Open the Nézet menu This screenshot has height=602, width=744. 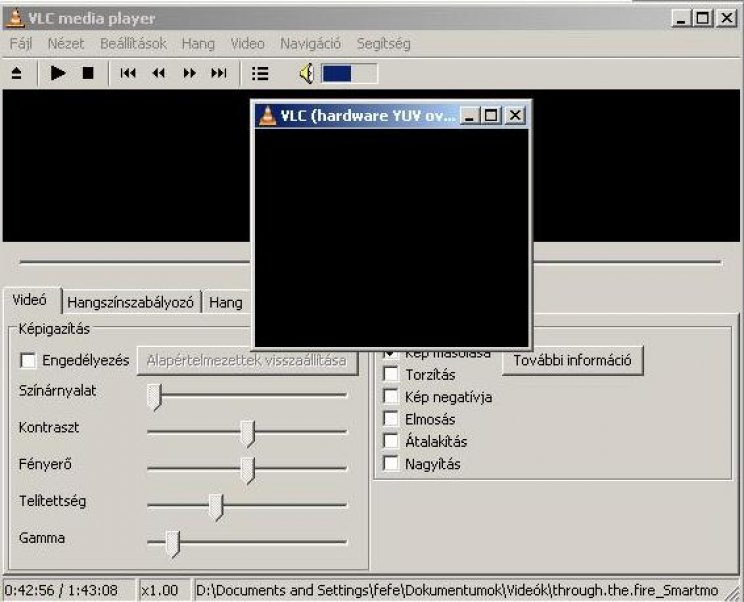(66, 44)
